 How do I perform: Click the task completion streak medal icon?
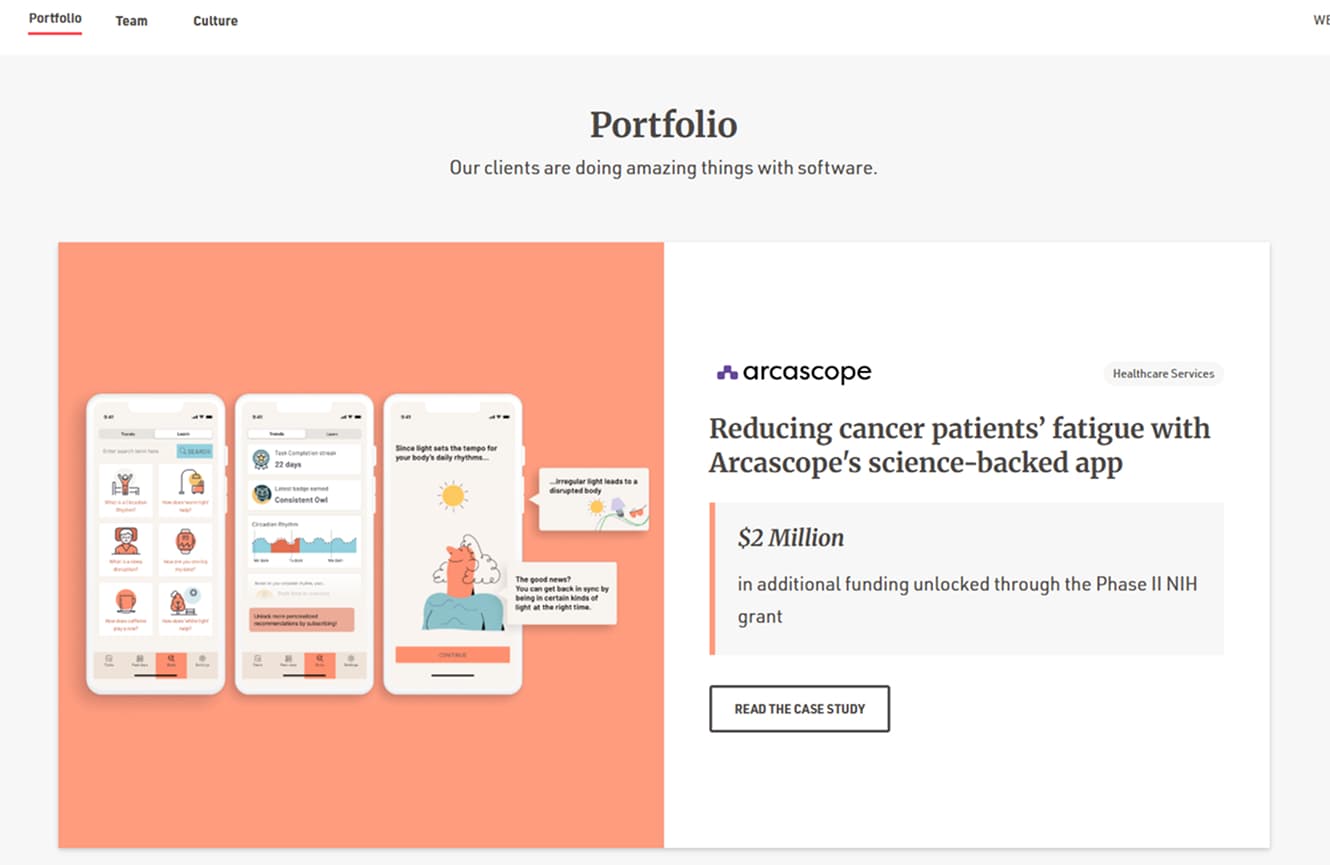[262, 459]
